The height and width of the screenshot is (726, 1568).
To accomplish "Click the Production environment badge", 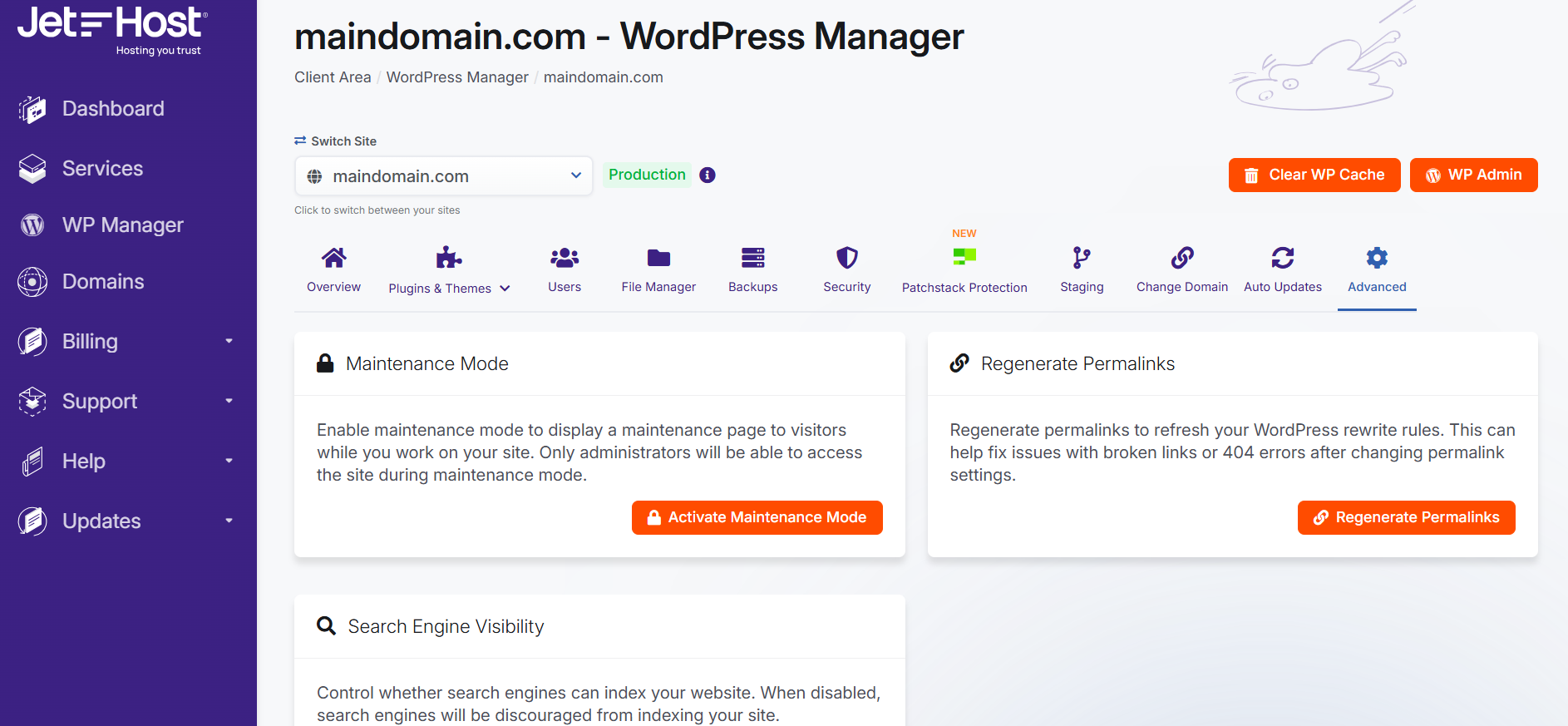I will pyautogui.click(x=647, y=175).
